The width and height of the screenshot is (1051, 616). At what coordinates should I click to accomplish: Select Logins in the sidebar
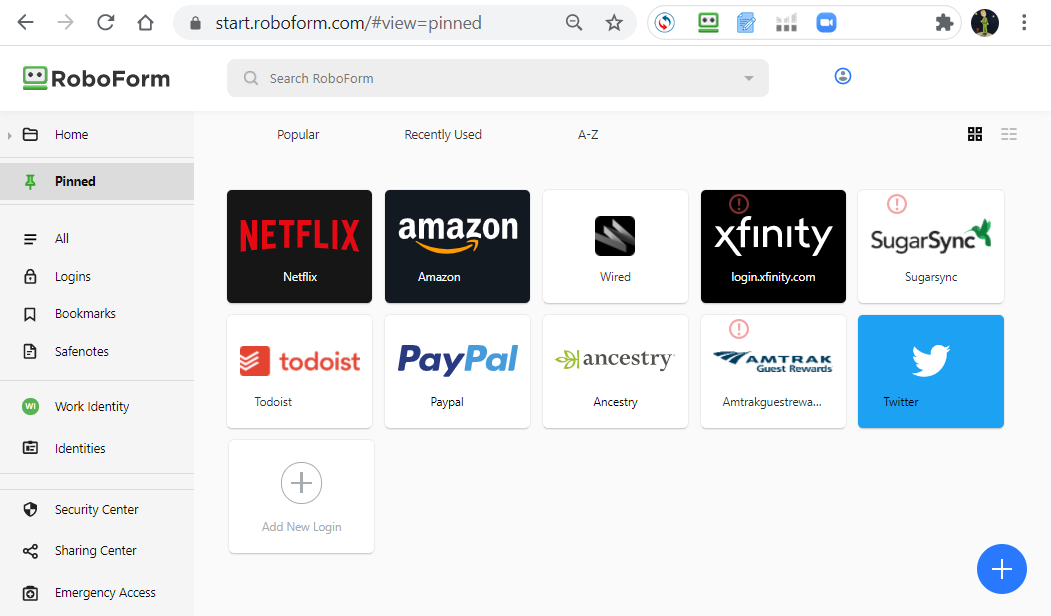(x=73, y=276)
